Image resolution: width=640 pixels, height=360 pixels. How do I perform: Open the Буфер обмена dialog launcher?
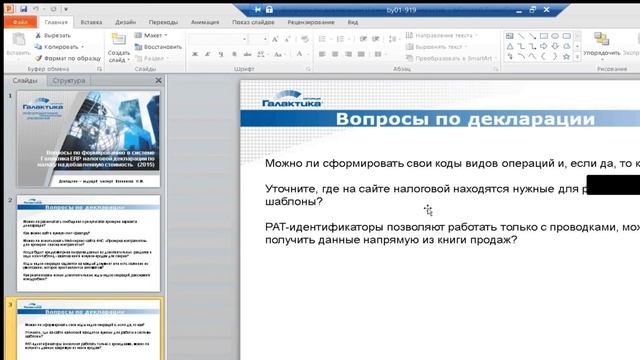(99, 69)
